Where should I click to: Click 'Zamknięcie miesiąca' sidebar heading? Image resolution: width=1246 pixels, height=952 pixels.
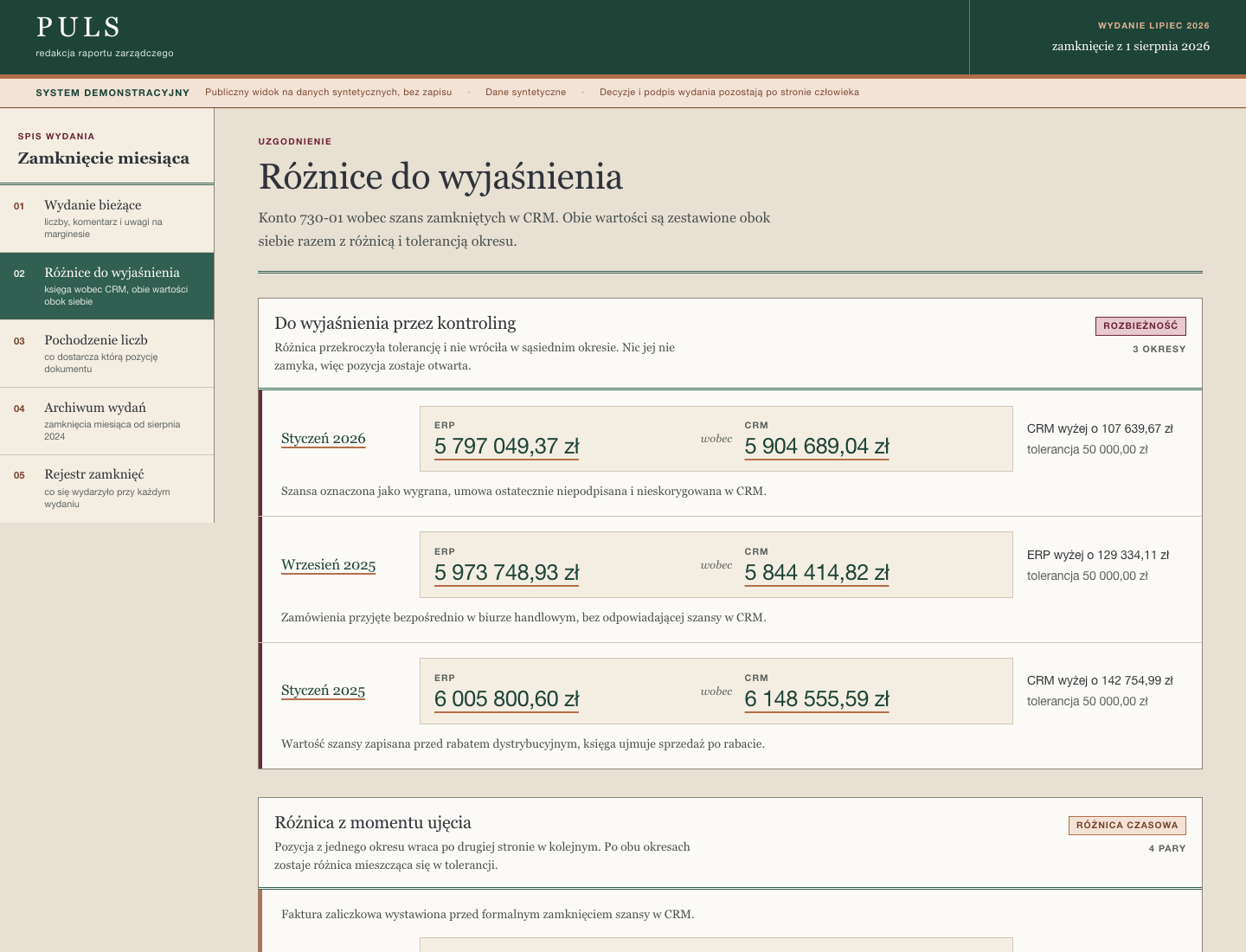104,158
